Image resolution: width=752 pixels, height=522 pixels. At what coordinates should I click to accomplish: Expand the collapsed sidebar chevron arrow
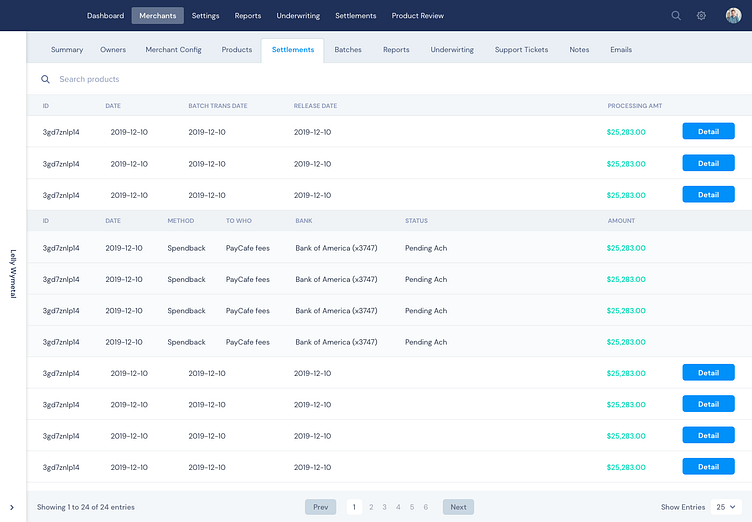click(12, 508)
